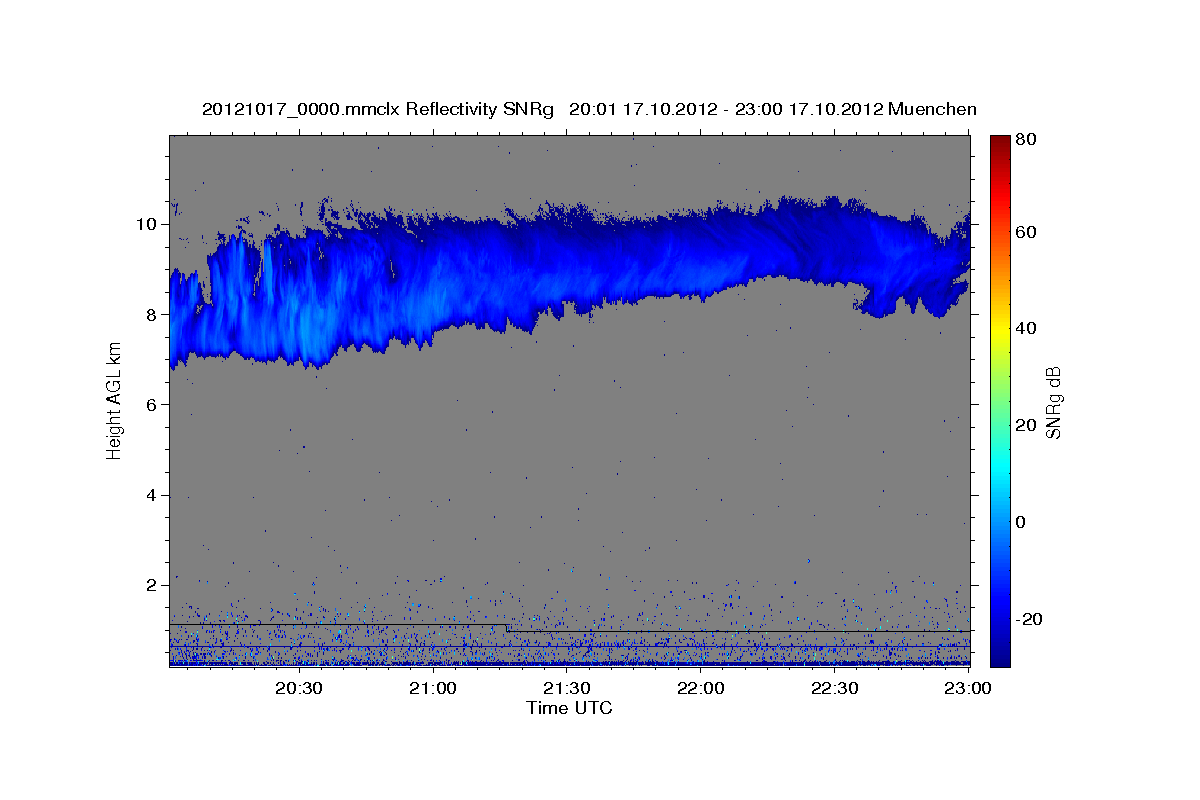Click the colorbar '80' value label
The width and height of the screenshot is (1200, 800).
1026,140
